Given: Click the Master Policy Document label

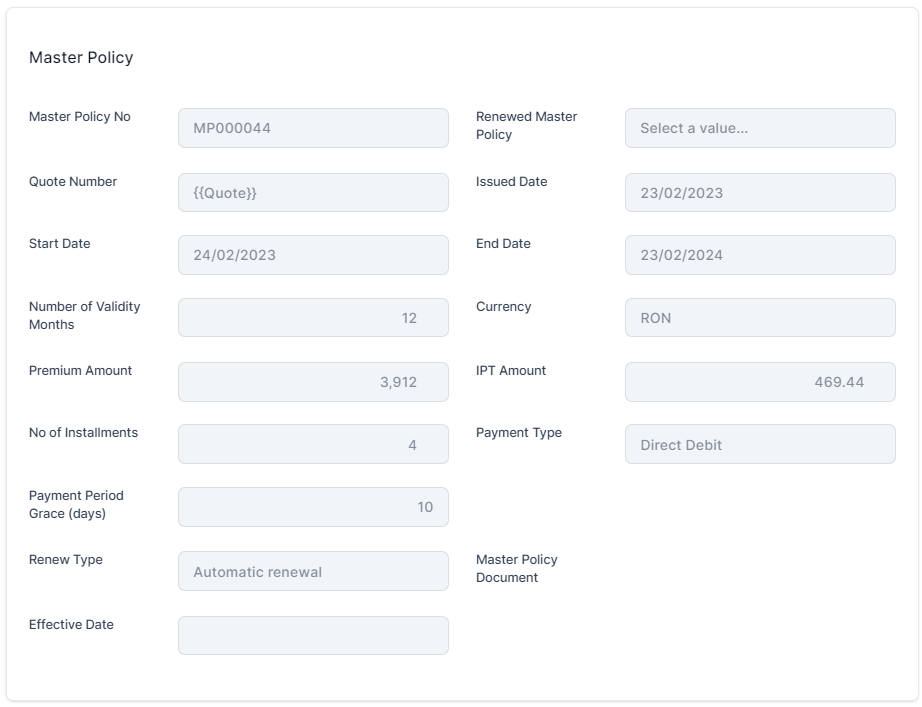Looking at the screenshot, I should (x=516, y=568).
